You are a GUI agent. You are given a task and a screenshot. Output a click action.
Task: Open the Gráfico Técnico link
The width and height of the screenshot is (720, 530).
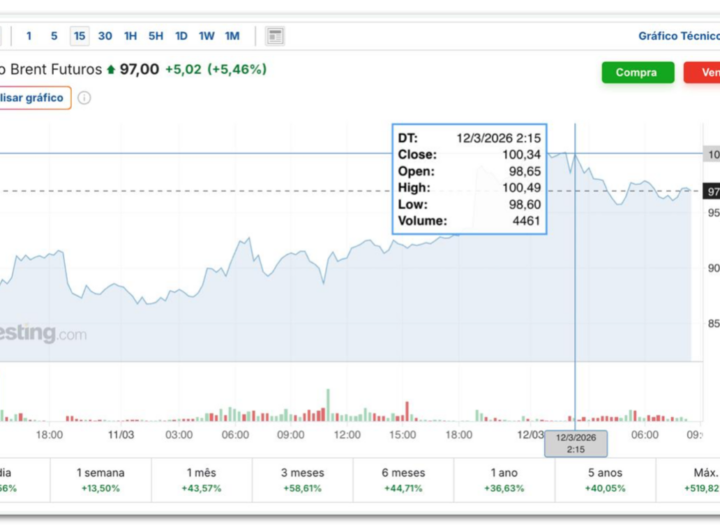(678, 36)
